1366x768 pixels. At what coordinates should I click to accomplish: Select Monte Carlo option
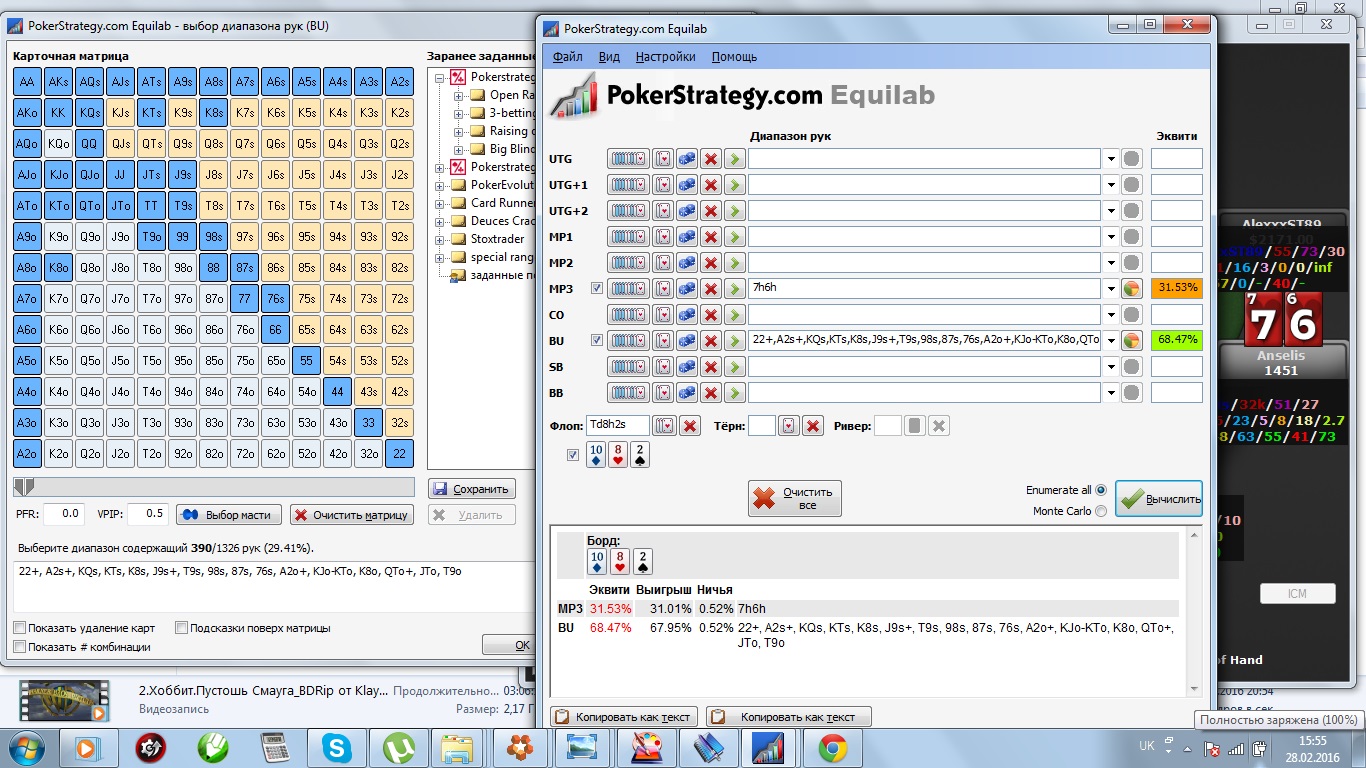[x=1101, y=511]
